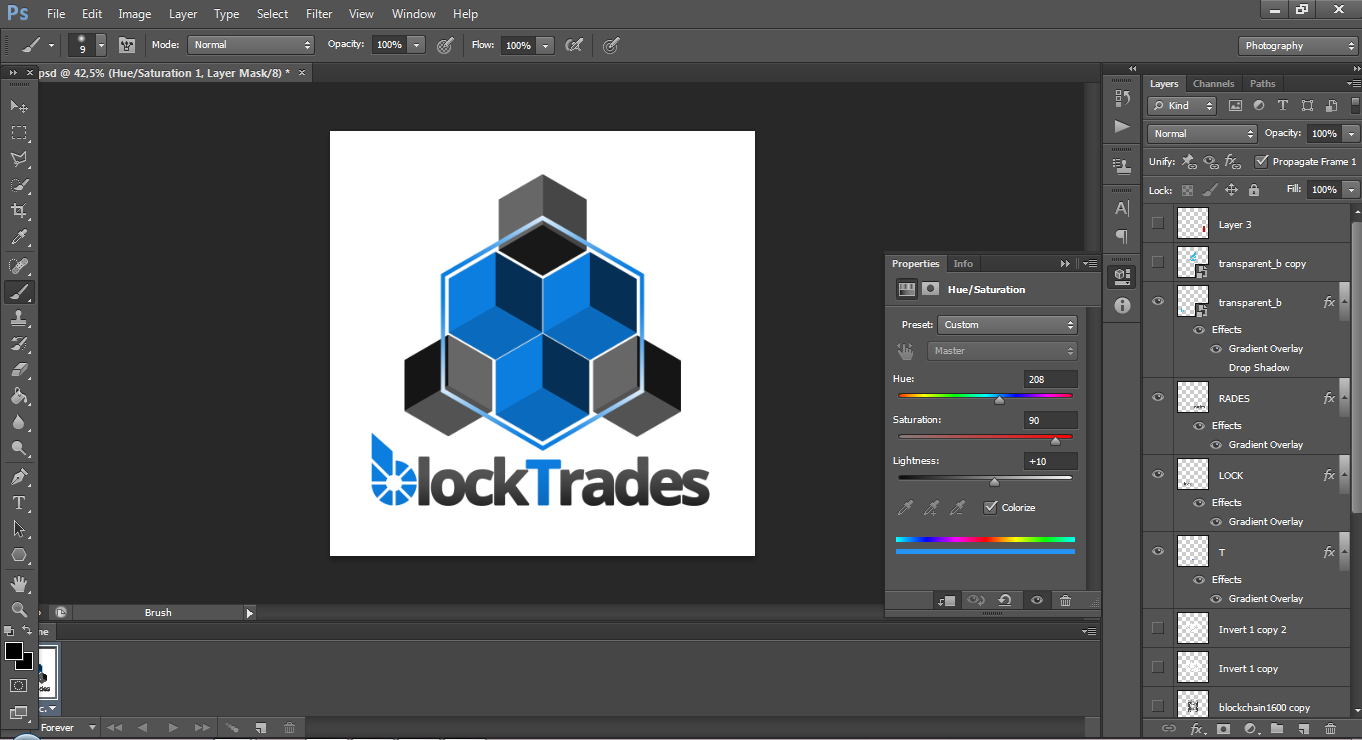This screenshot has width=1362, height=740.
Task: Select the Move tool
Action: [19, 105]
